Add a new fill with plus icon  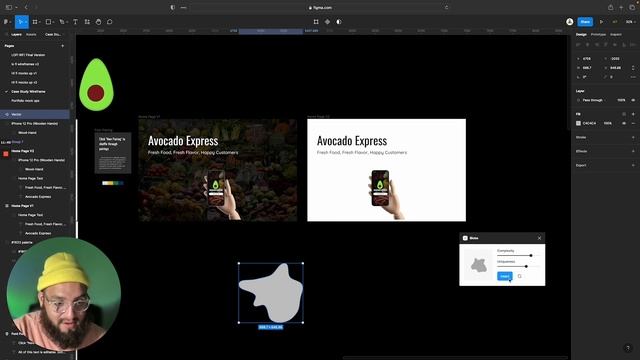pyautogui.click(x=633, y=114)
